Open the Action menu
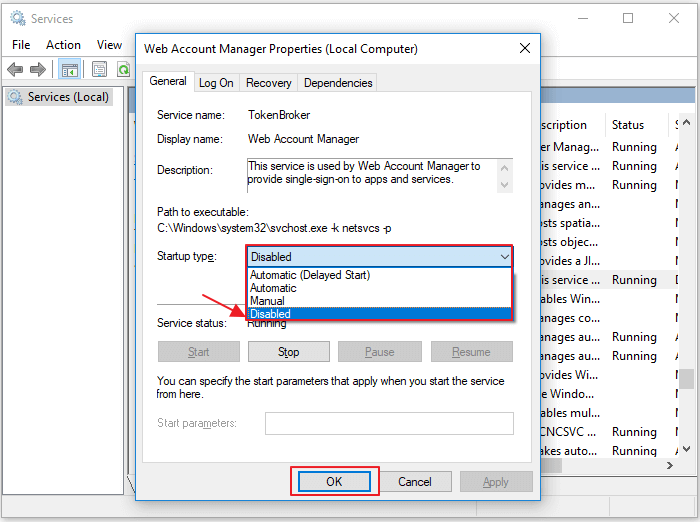The image size is (700, 522). (x=63, y=45)
